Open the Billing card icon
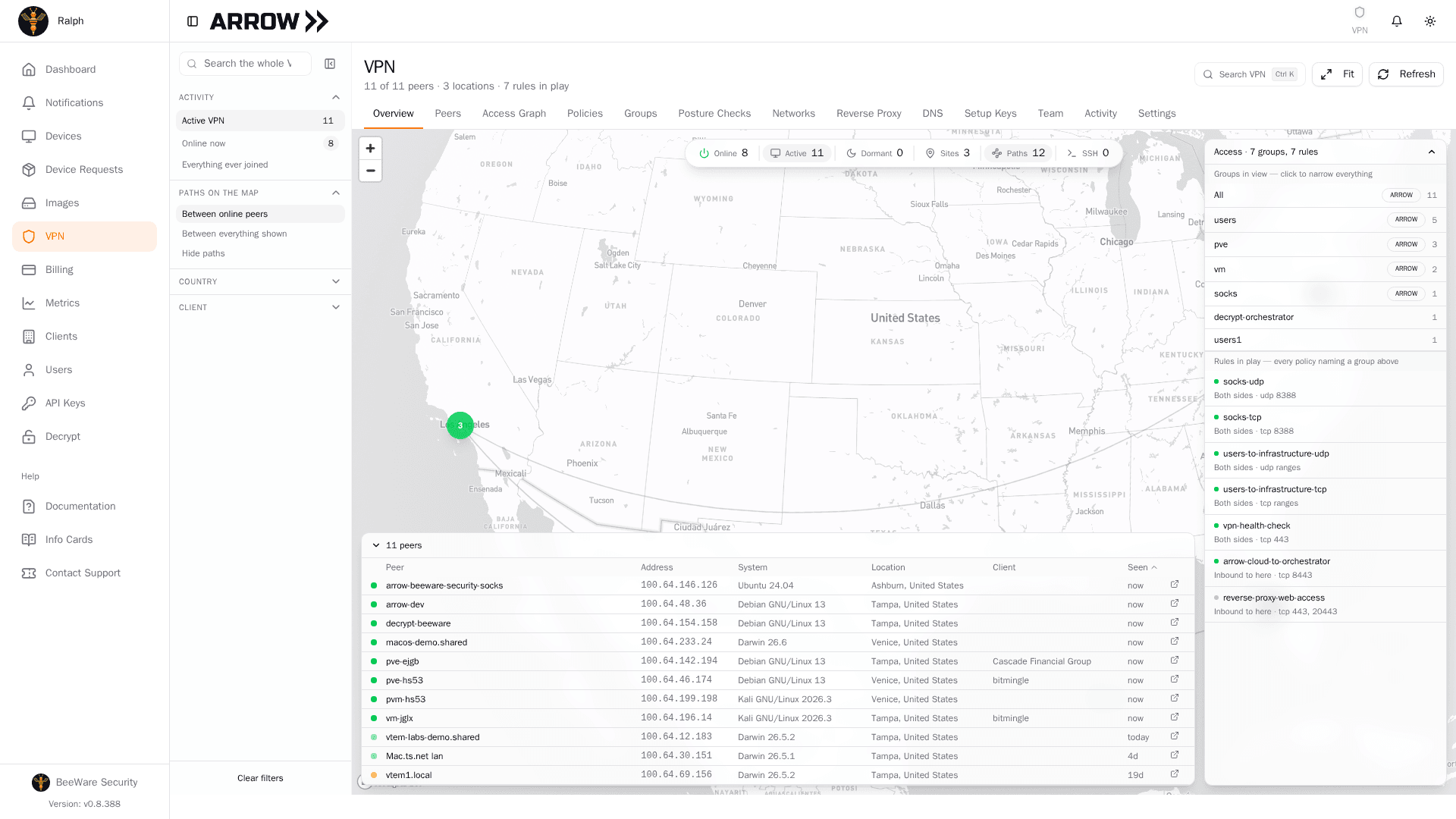1456x819 pixels. coord(29,270)
